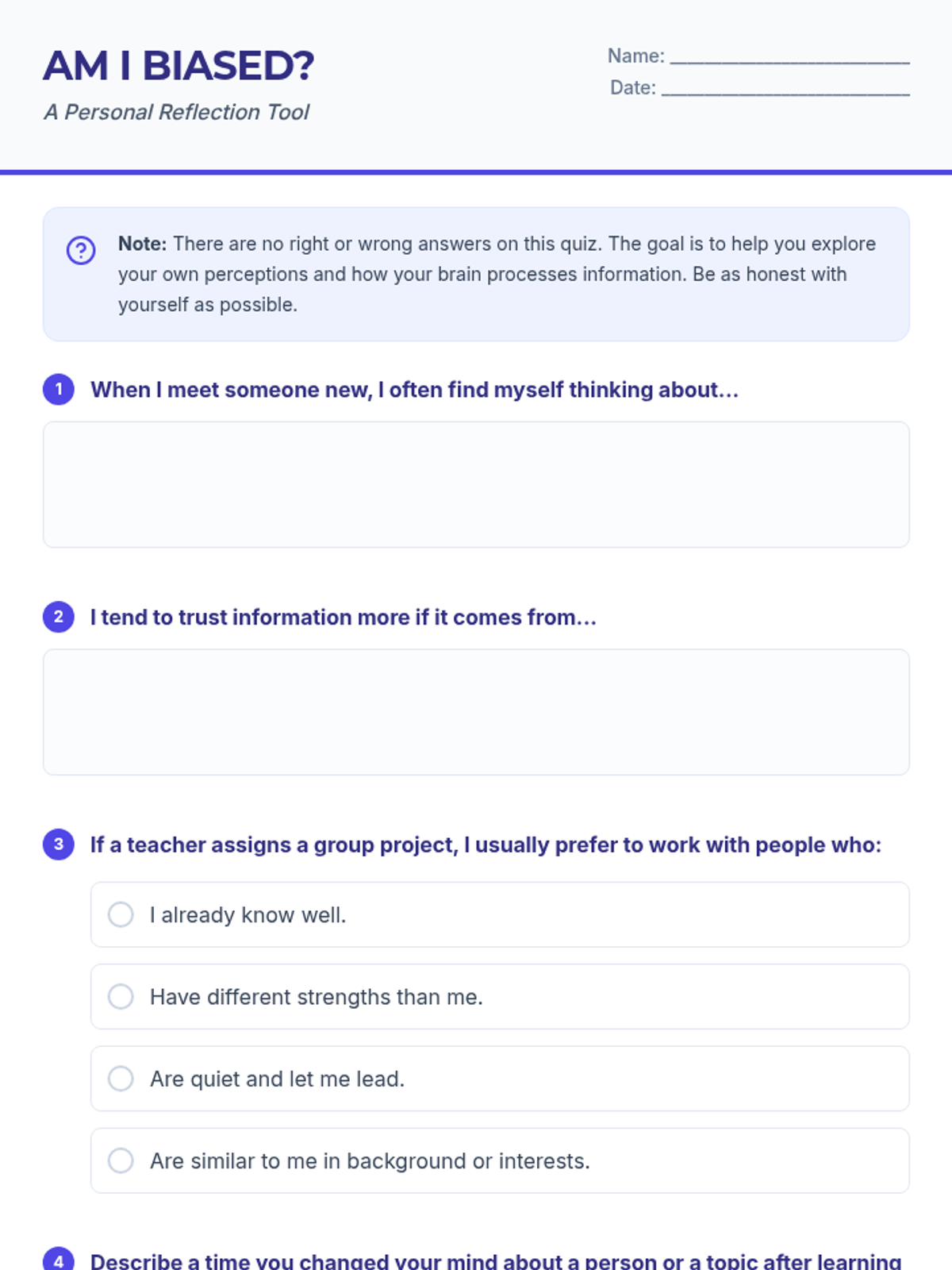Click 'I tend to trust information' question text
Screen dimensions: 952x1270
[x=343, y=617]
